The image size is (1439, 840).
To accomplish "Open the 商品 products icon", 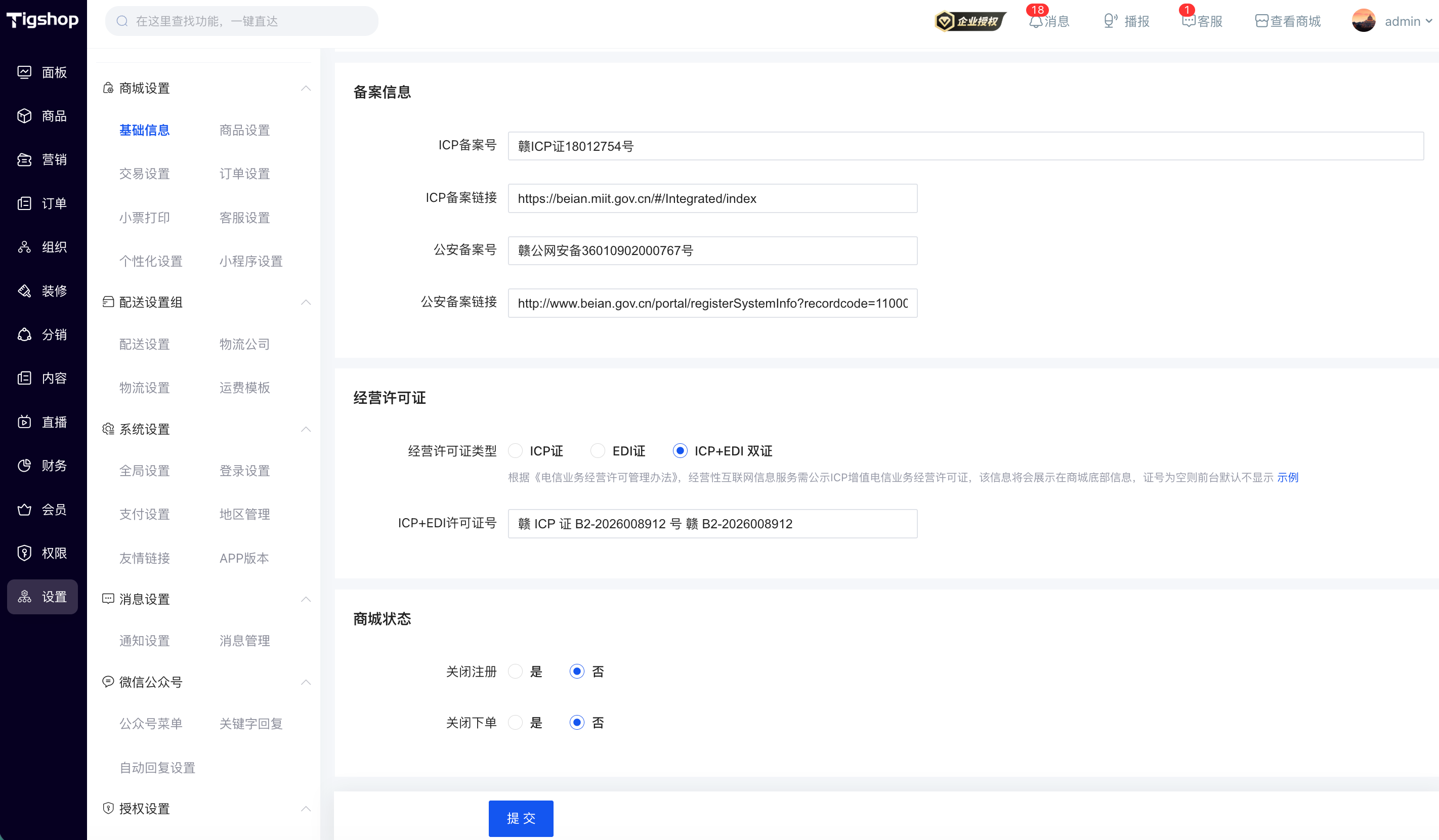I will (x=24, y=116).
